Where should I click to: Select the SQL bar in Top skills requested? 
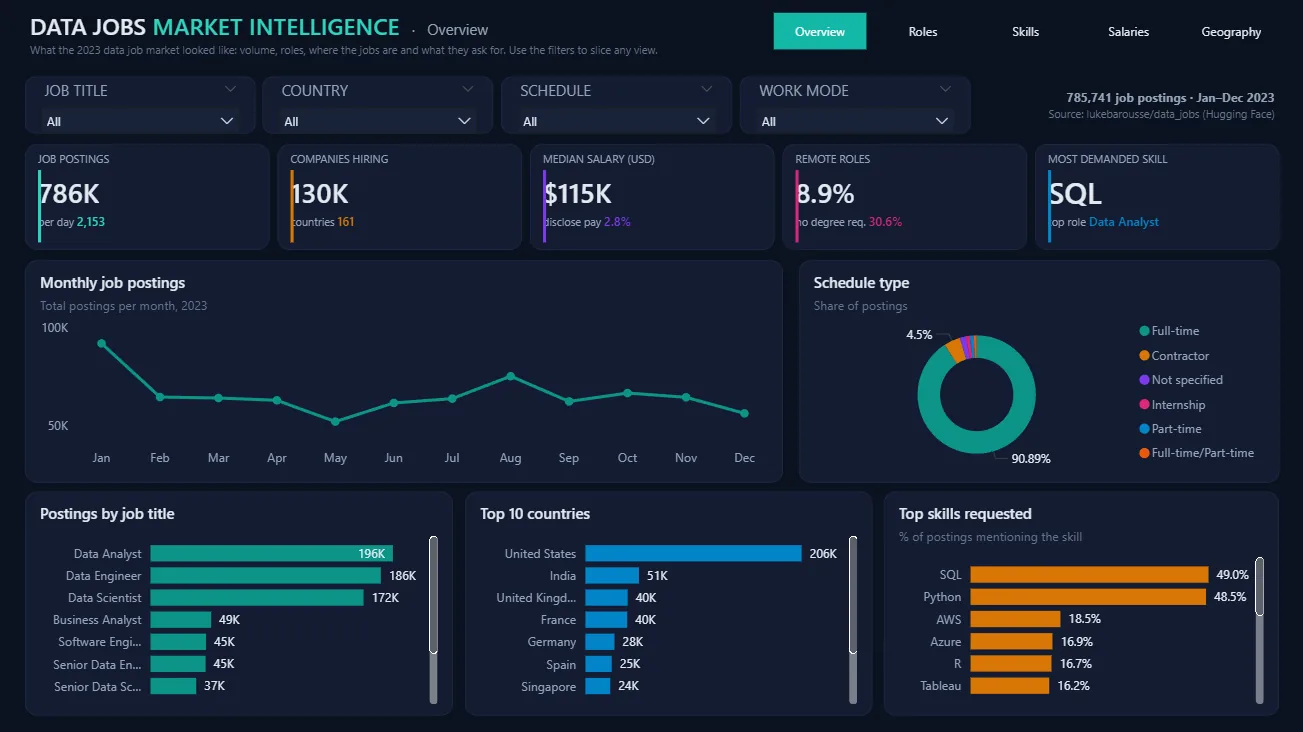coord(1089,575)
